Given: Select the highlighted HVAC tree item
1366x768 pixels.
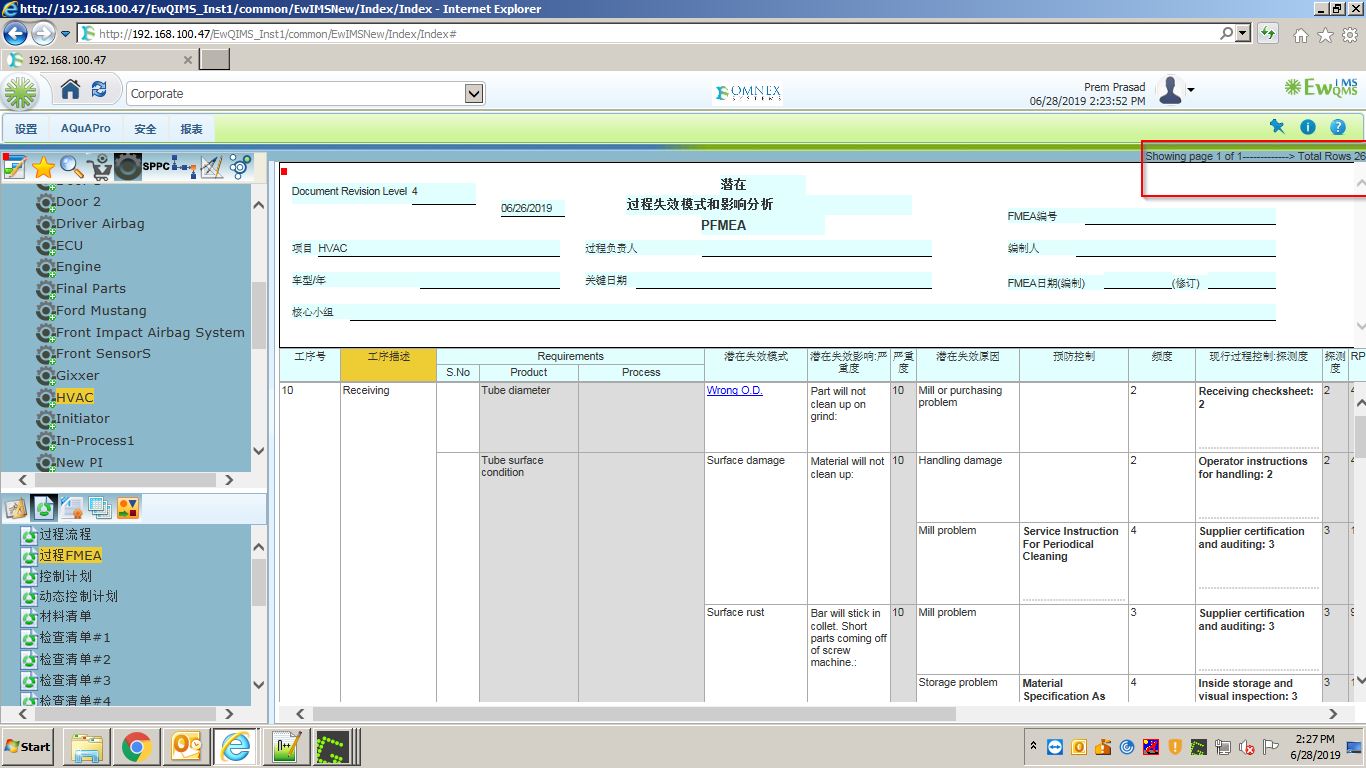Looking at the screenshot, I should [75, 397].
